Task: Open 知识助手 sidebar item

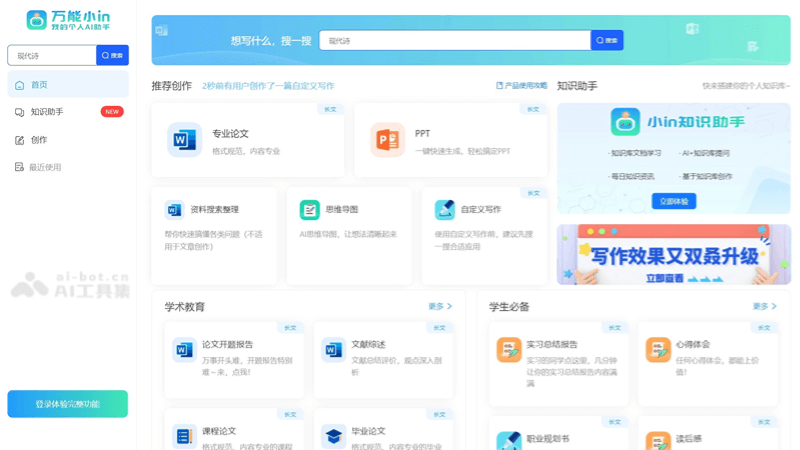Action: click(x=46, y=112)
